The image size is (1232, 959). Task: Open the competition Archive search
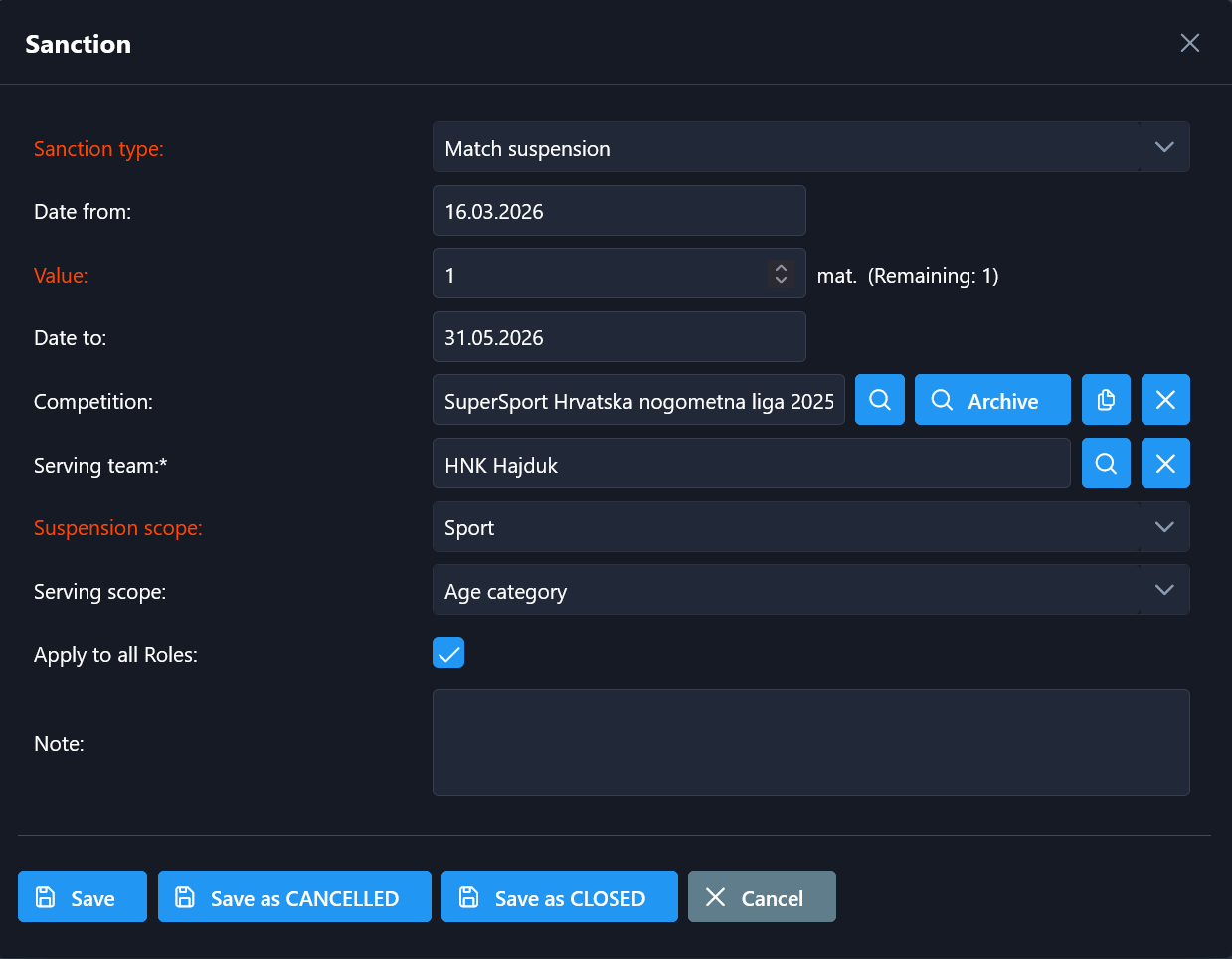(991, 400)
